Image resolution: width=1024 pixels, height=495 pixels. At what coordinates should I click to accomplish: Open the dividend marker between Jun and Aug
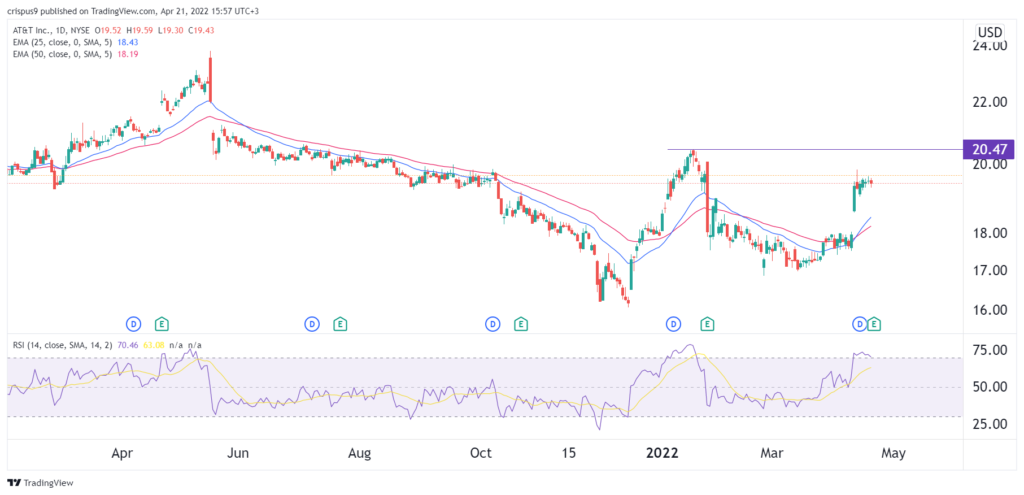pyautogui.click(x=312, y=323)
